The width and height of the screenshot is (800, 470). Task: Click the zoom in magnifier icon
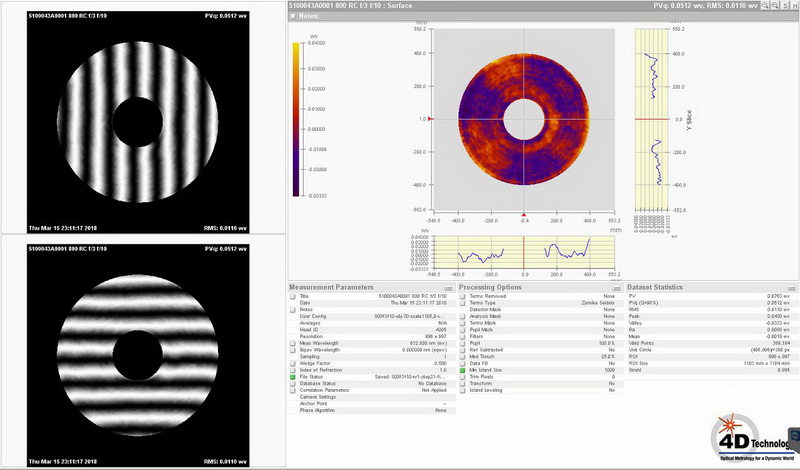764,6
